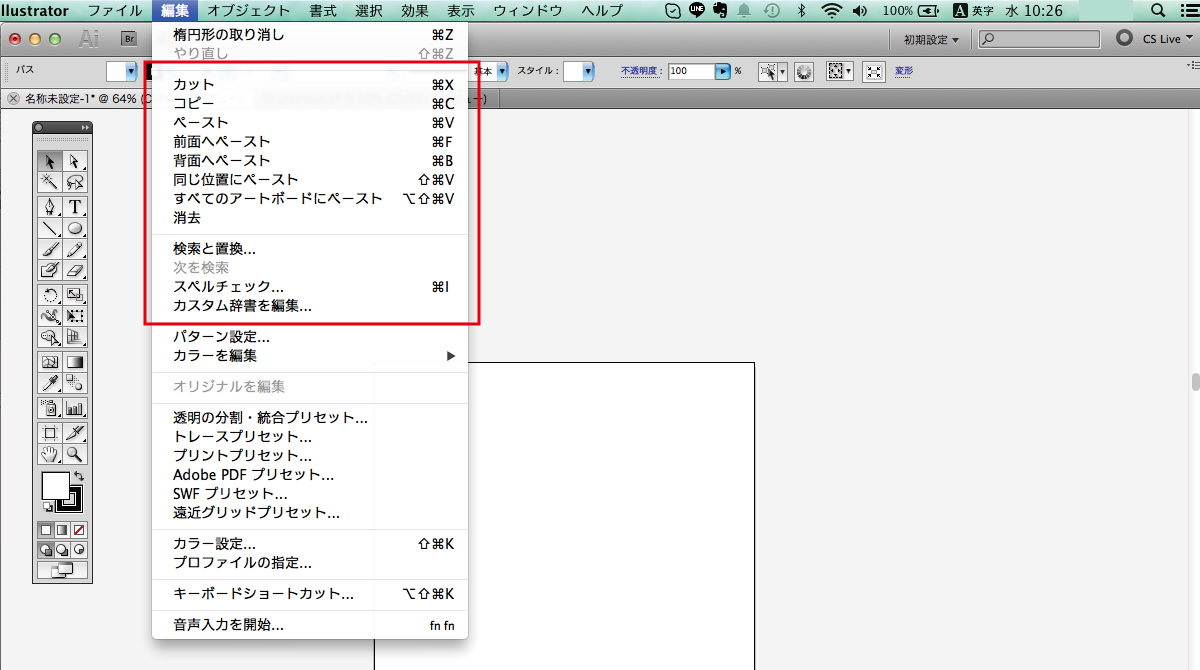Click the search field in application bar
Image resolution: width=1200 pixels, height=670 pixels.
(x=1041, y=39)
